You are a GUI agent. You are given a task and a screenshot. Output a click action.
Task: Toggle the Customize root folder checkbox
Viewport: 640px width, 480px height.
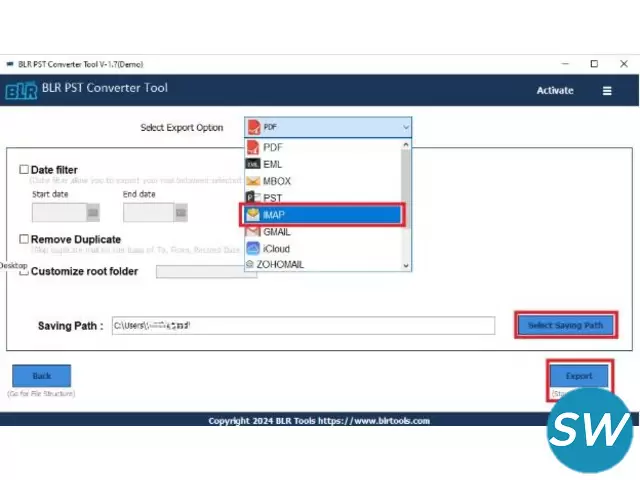[24, 271]
